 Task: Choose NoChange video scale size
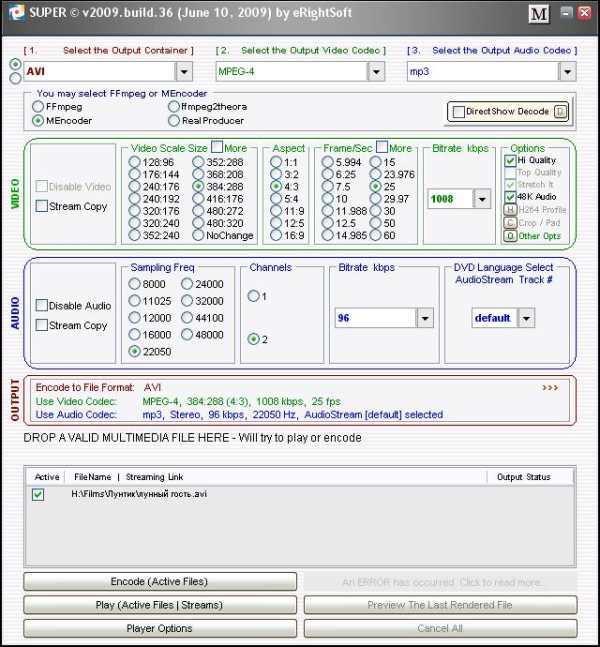(x=198, y=235)
